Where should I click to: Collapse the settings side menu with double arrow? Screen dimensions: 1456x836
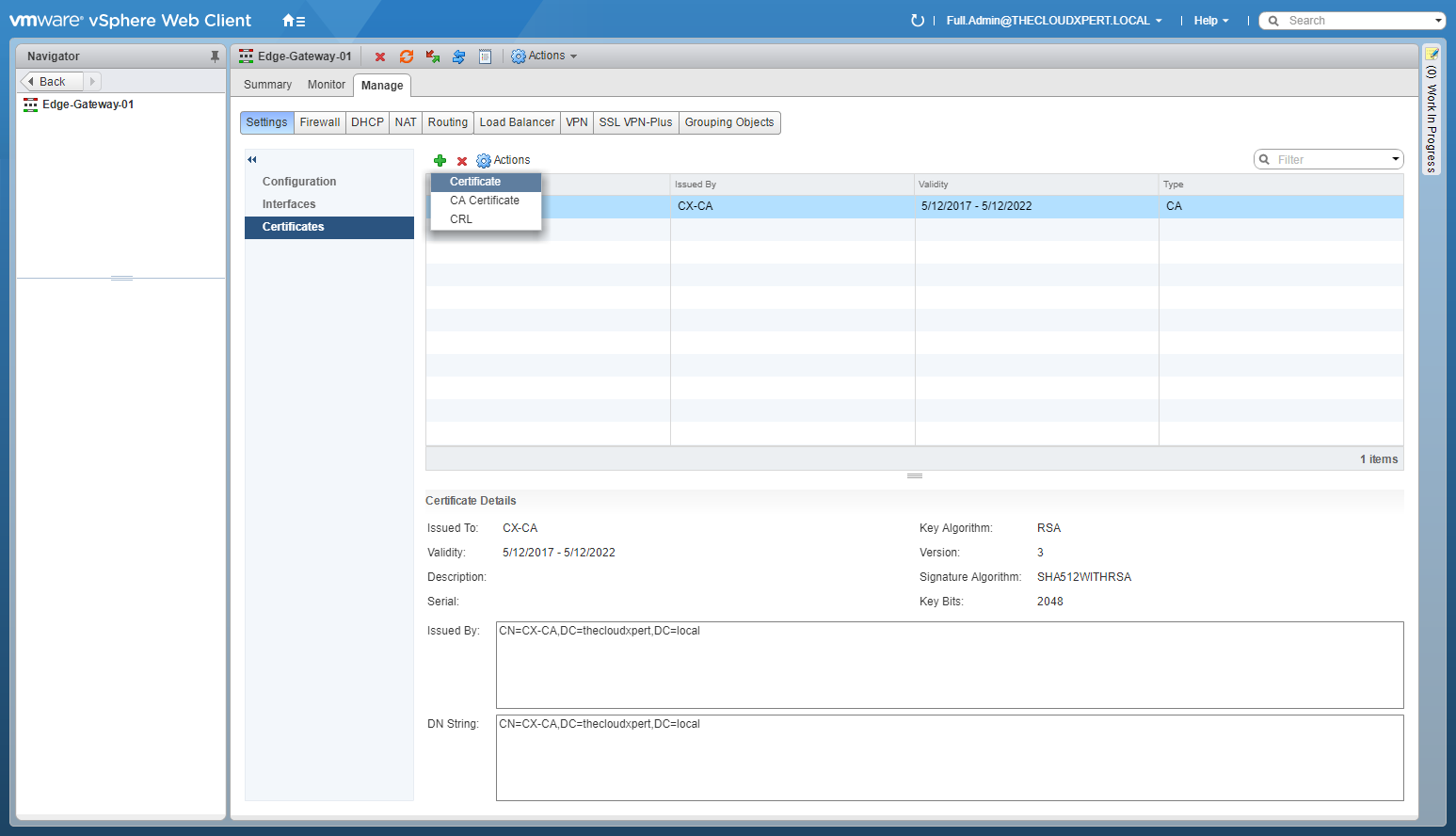click(x=252, y=160)
